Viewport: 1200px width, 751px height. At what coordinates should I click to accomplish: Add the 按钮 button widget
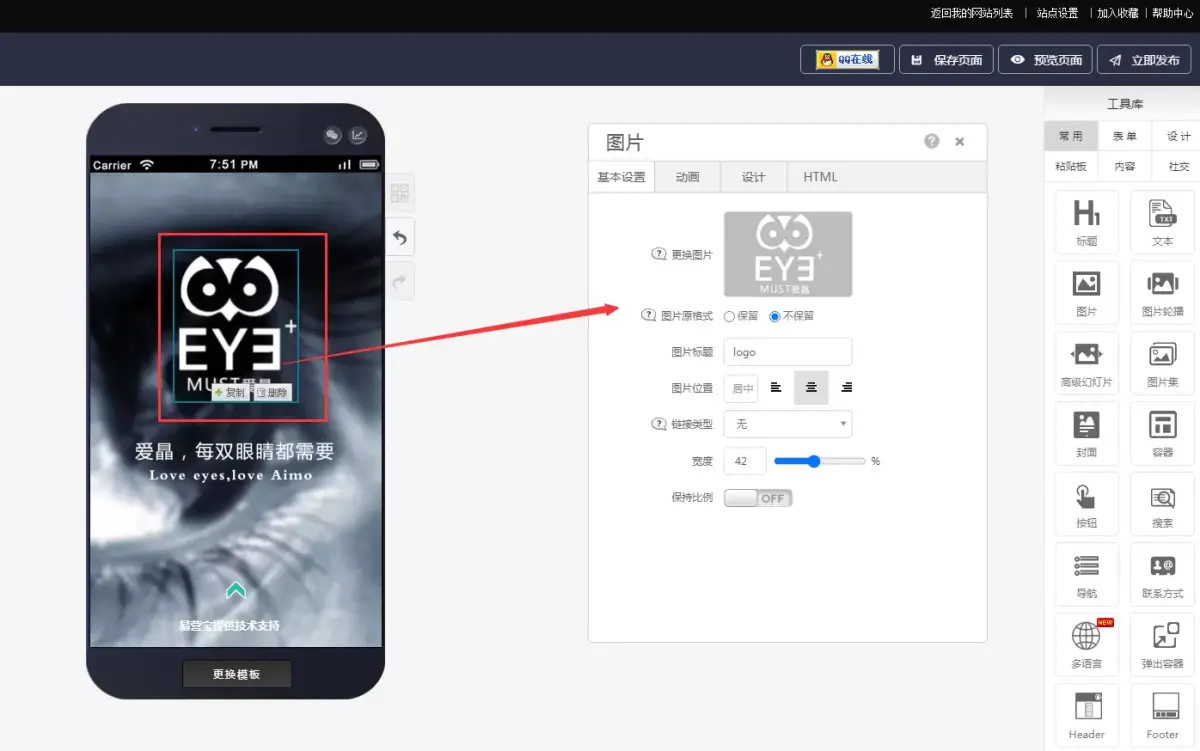coord(1086,504)
